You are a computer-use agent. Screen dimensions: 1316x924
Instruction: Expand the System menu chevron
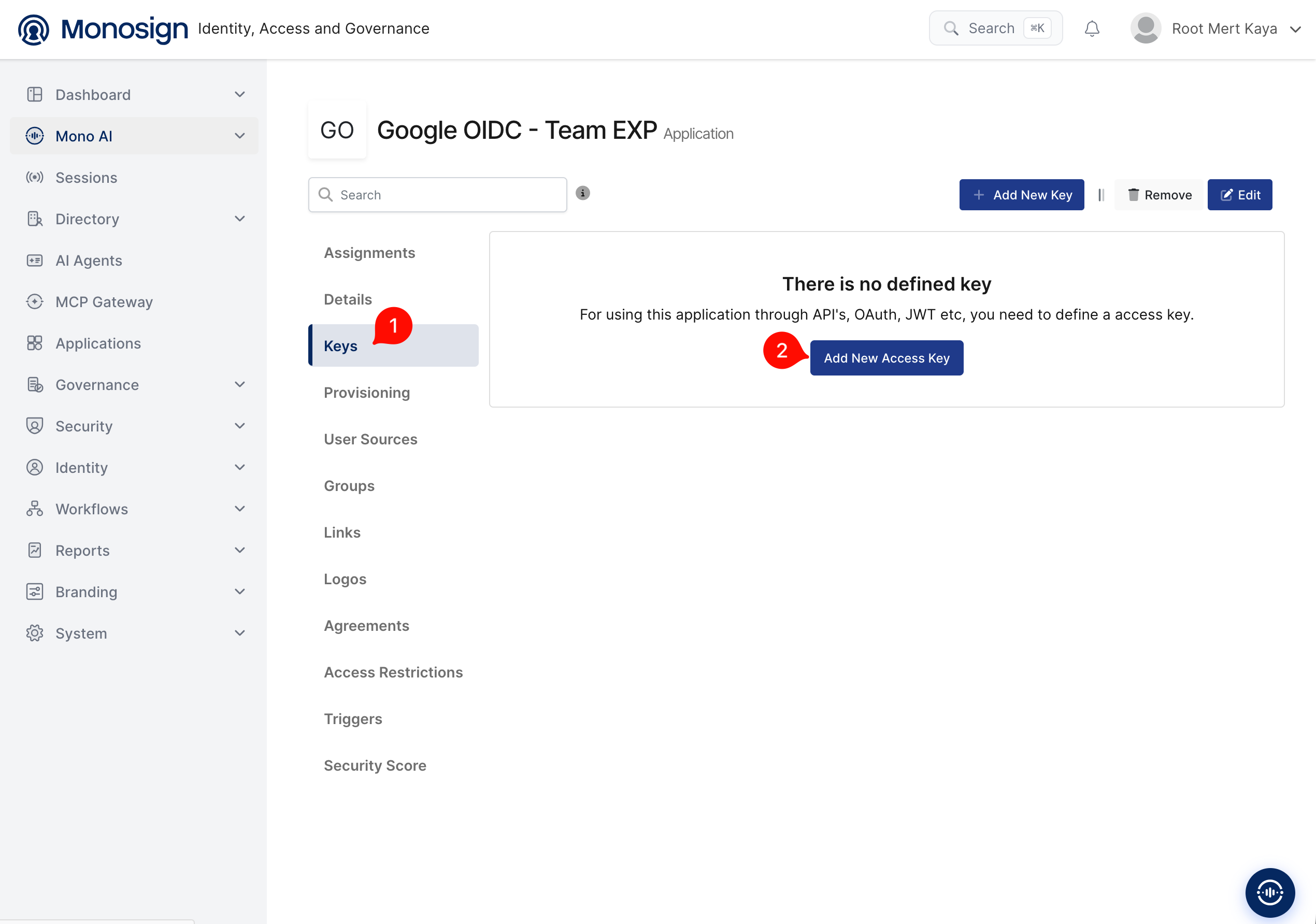(239, 633)
